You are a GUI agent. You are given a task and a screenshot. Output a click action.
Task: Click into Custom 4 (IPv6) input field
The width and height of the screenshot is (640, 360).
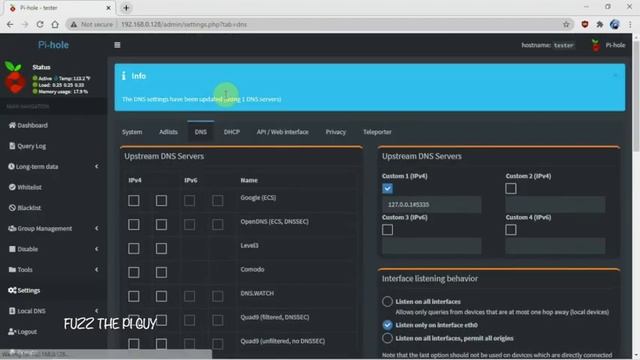click(x=555, y=246)
